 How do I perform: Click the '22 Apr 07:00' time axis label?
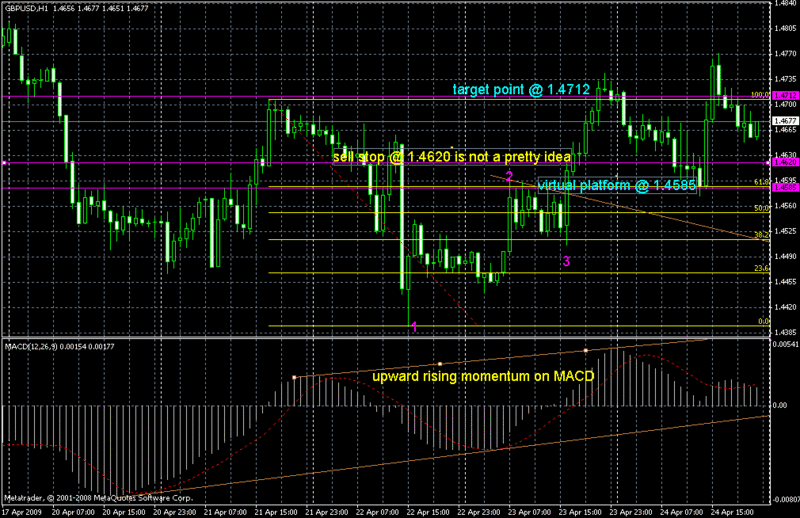pos(377,512)
